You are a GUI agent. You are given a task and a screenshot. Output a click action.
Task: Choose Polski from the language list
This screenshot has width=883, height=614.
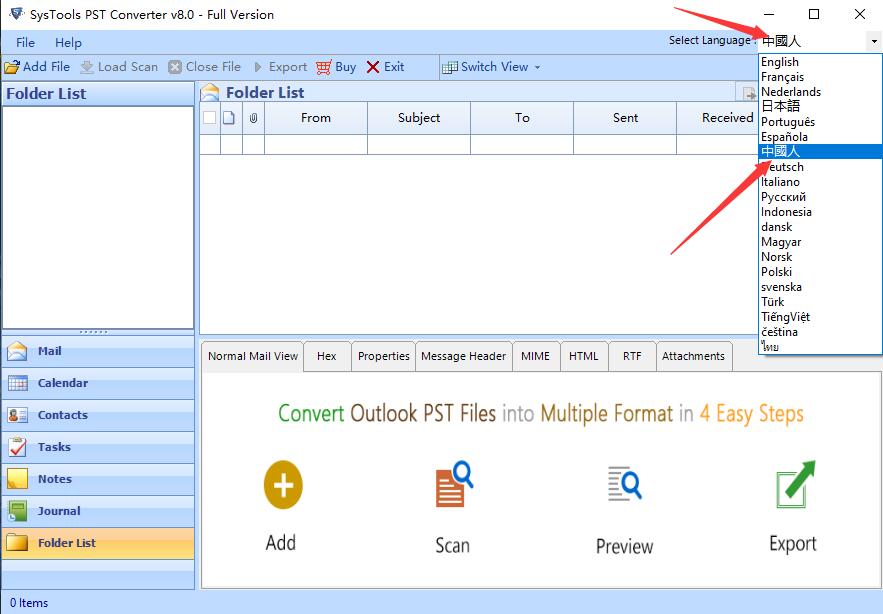(x=820, y=272)
